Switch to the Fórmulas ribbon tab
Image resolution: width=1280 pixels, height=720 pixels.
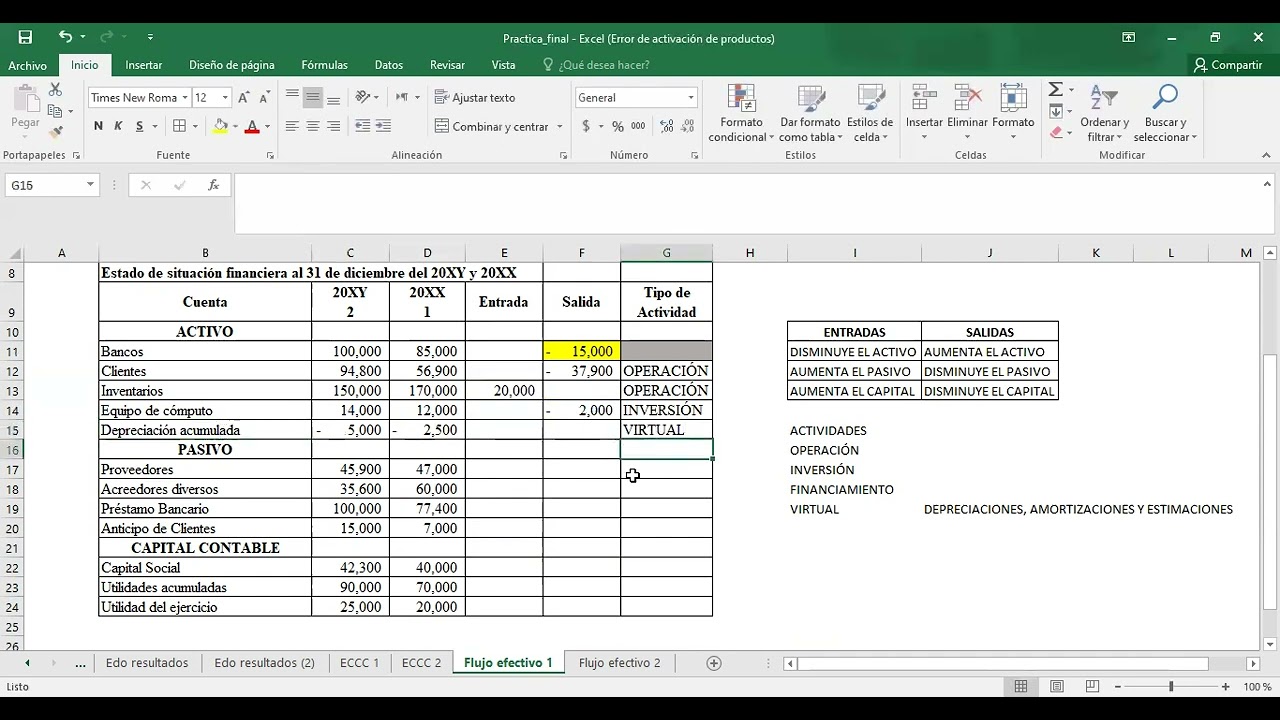(324, 65)
